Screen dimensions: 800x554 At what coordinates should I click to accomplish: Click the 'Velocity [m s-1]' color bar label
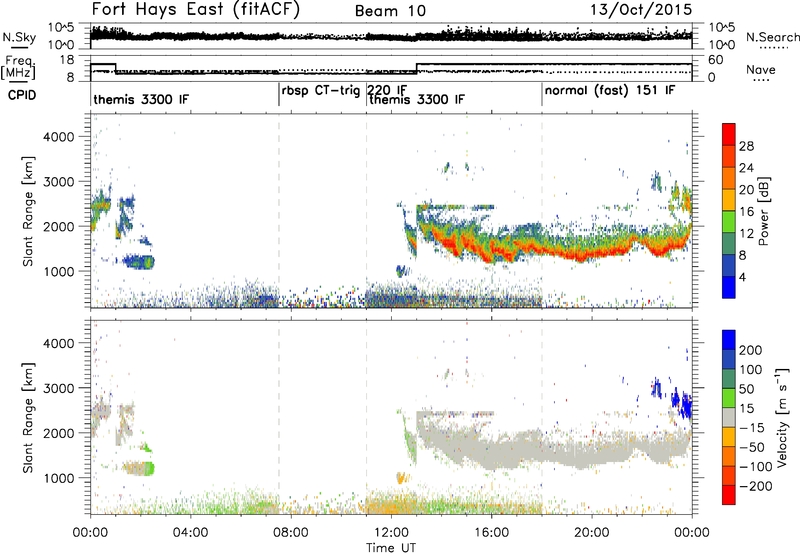coord(782,418)
